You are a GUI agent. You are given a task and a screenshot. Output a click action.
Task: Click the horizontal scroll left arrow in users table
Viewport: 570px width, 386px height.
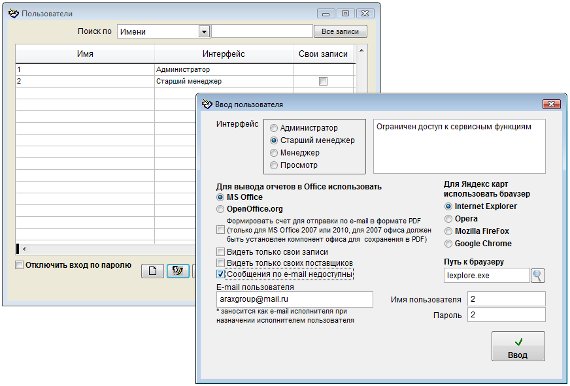pos(25,249)
